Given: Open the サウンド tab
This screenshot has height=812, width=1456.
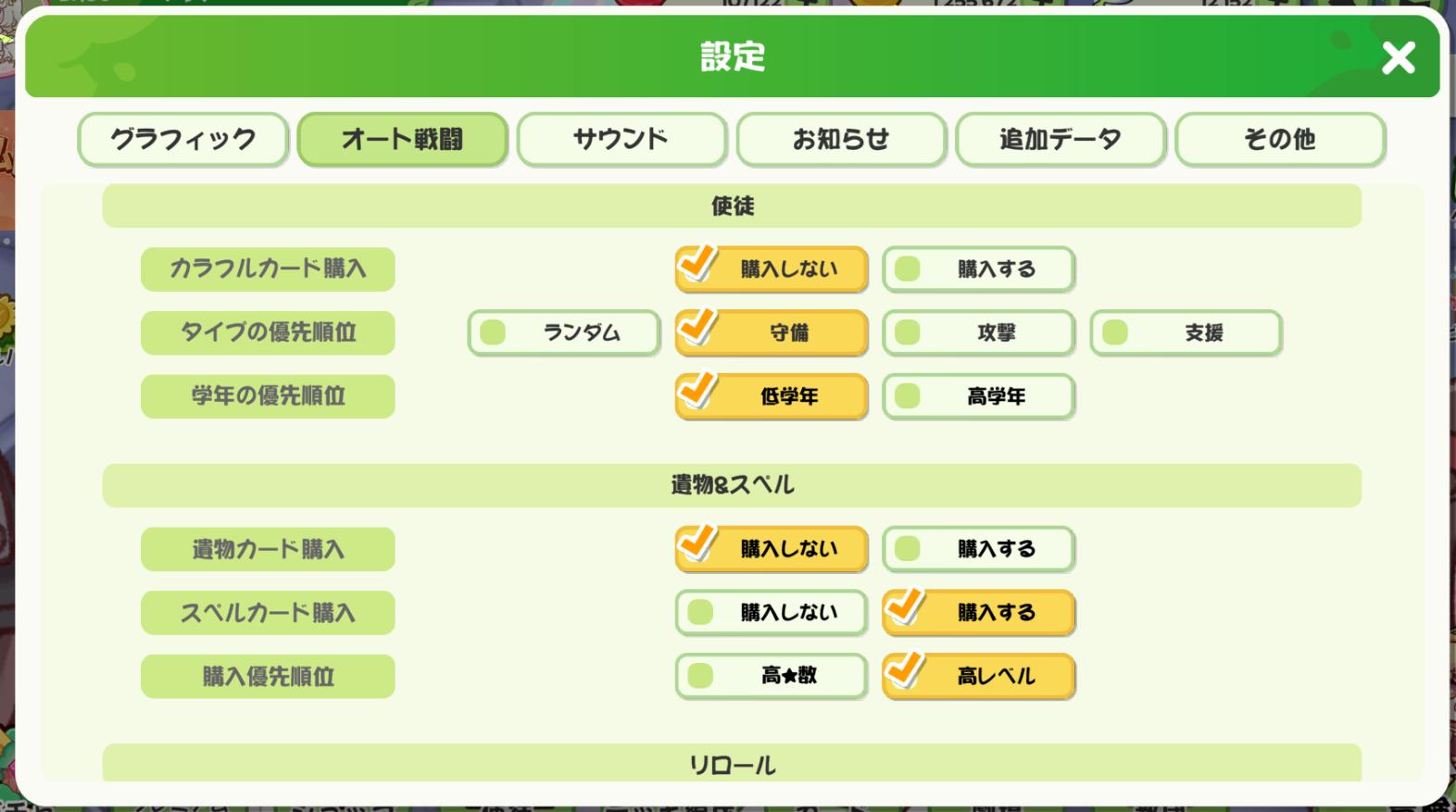Looking at the screenshot, I should click(621, 140).
